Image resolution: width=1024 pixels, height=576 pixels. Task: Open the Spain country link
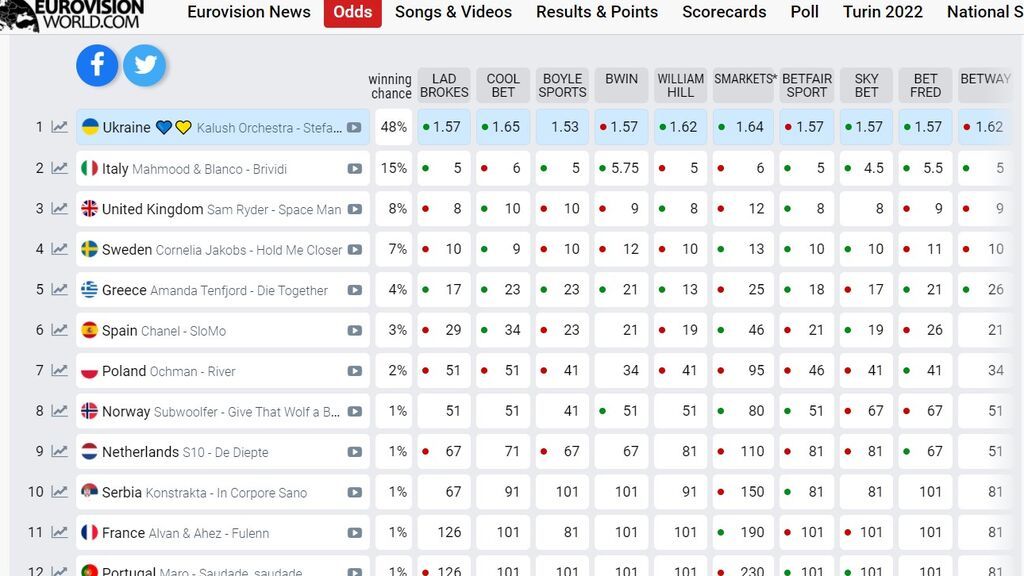(x=120, y=330)
